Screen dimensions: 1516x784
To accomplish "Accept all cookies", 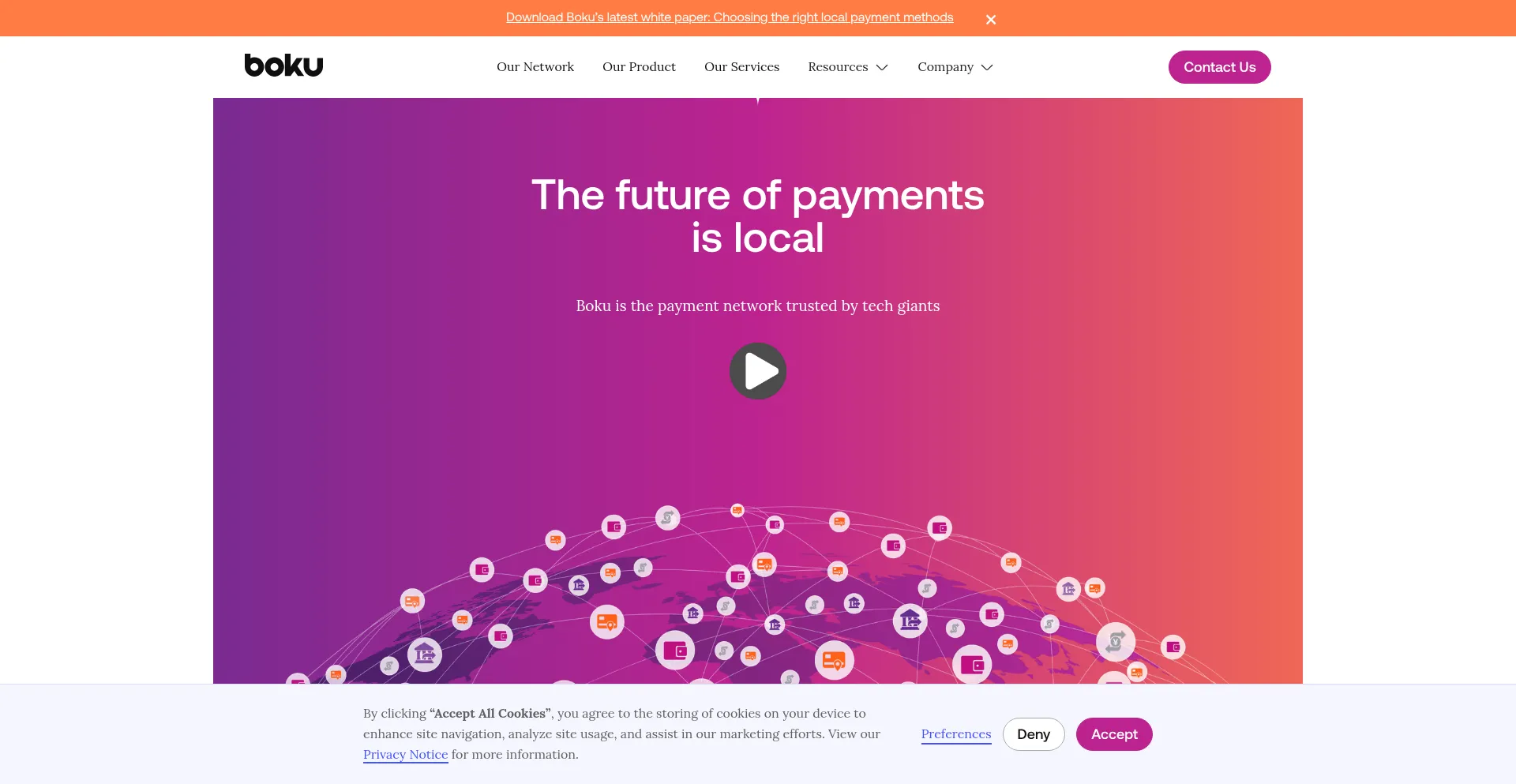I will click(1114, 734).
